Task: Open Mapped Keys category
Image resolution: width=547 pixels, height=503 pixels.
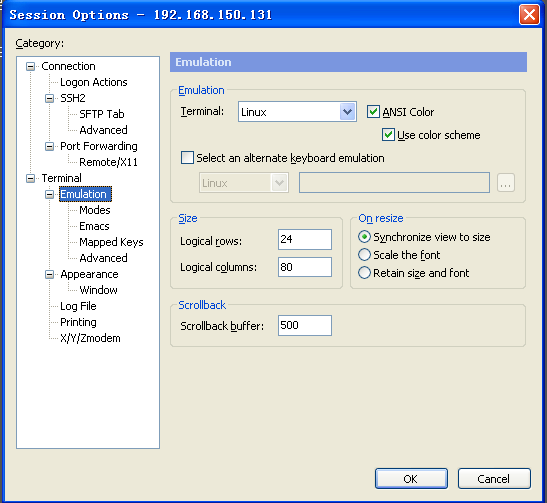Action: coord(111,242)
